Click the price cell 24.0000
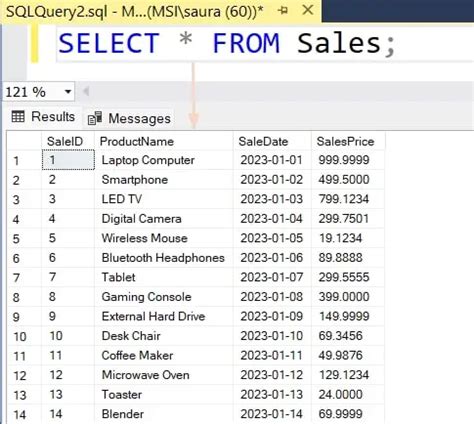 coord(348,394)
